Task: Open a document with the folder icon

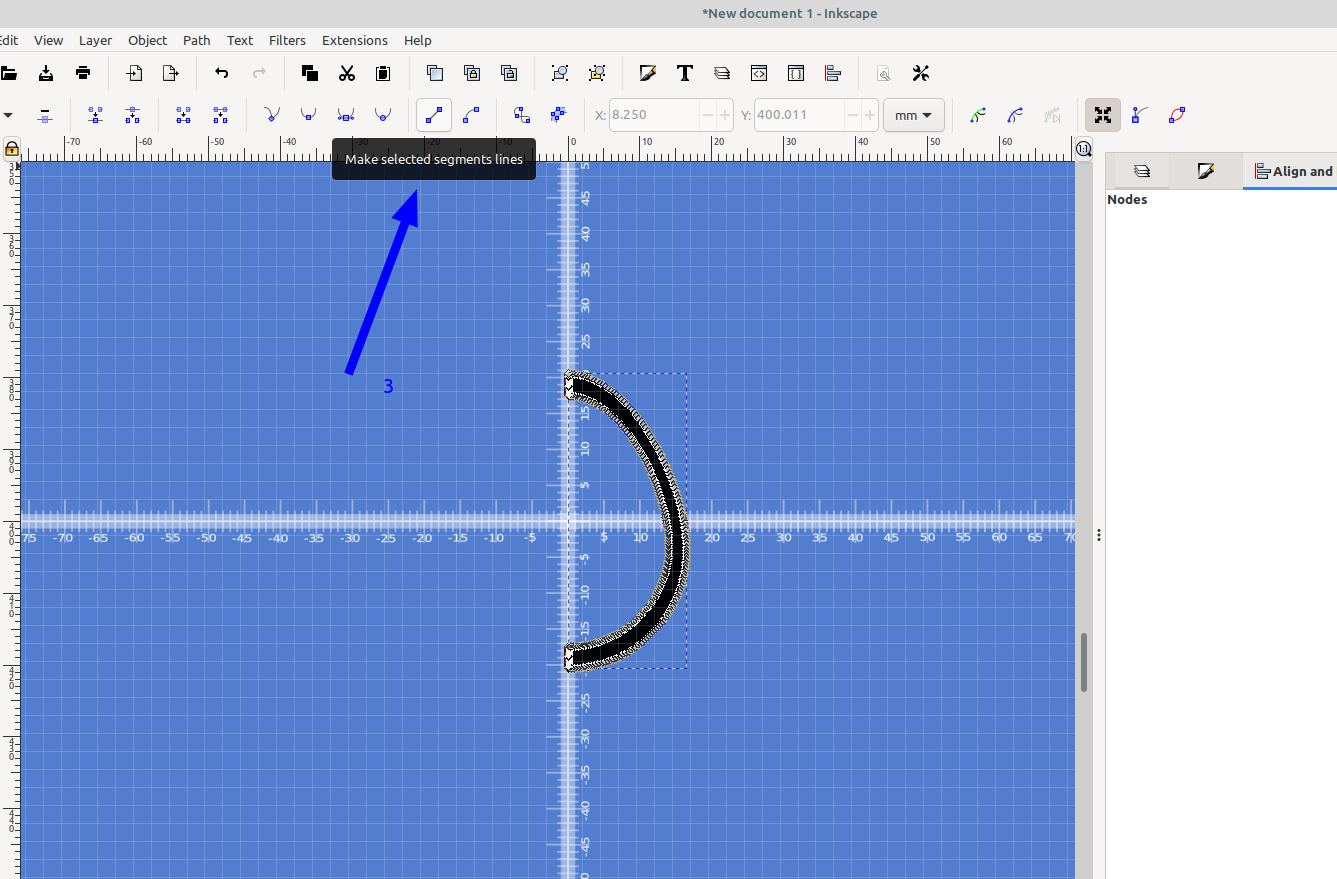Action: 8,73
